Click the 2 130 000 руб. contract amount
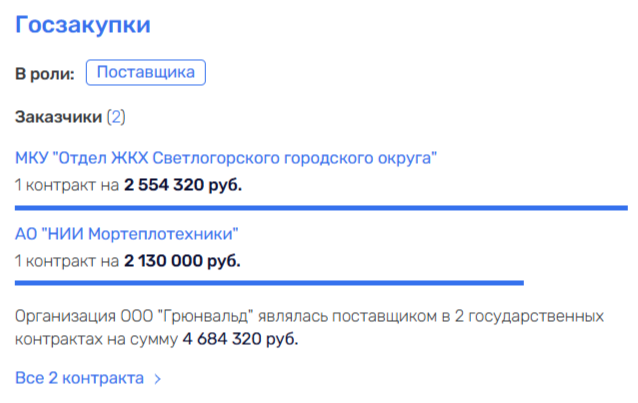The image size is (638, 403). 182,262
